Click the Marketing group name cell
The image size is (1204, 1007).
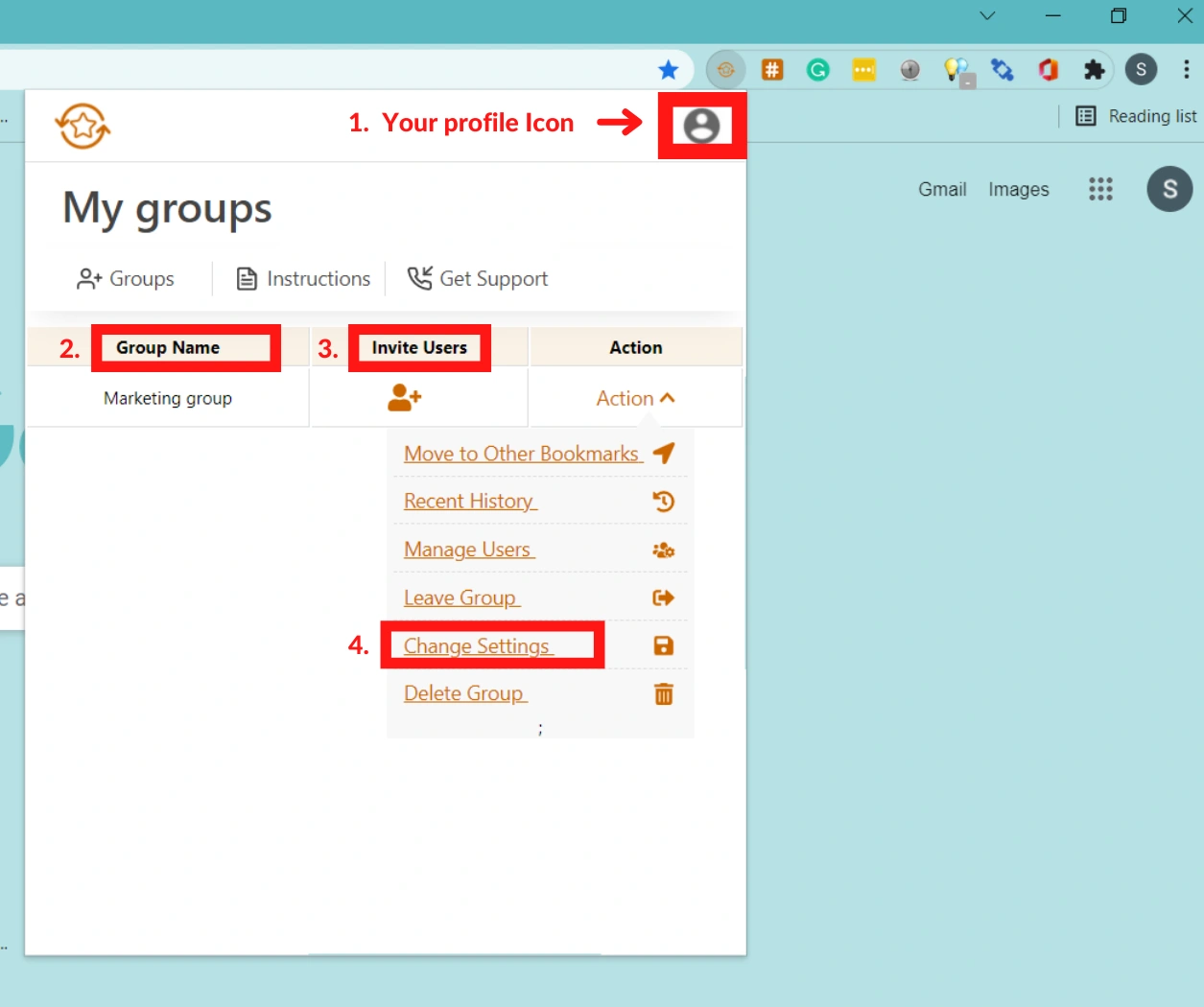pos(168,398)
